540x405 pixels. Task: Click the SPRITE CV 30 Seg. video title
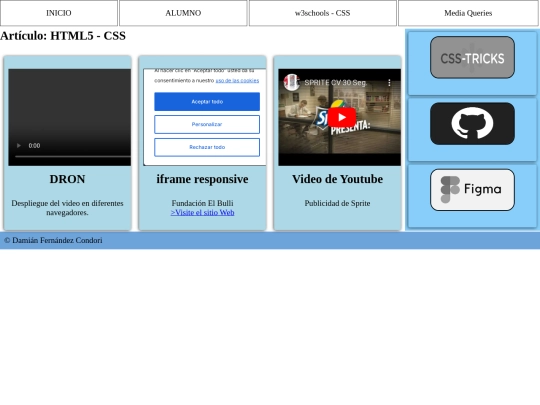point(336,83)
